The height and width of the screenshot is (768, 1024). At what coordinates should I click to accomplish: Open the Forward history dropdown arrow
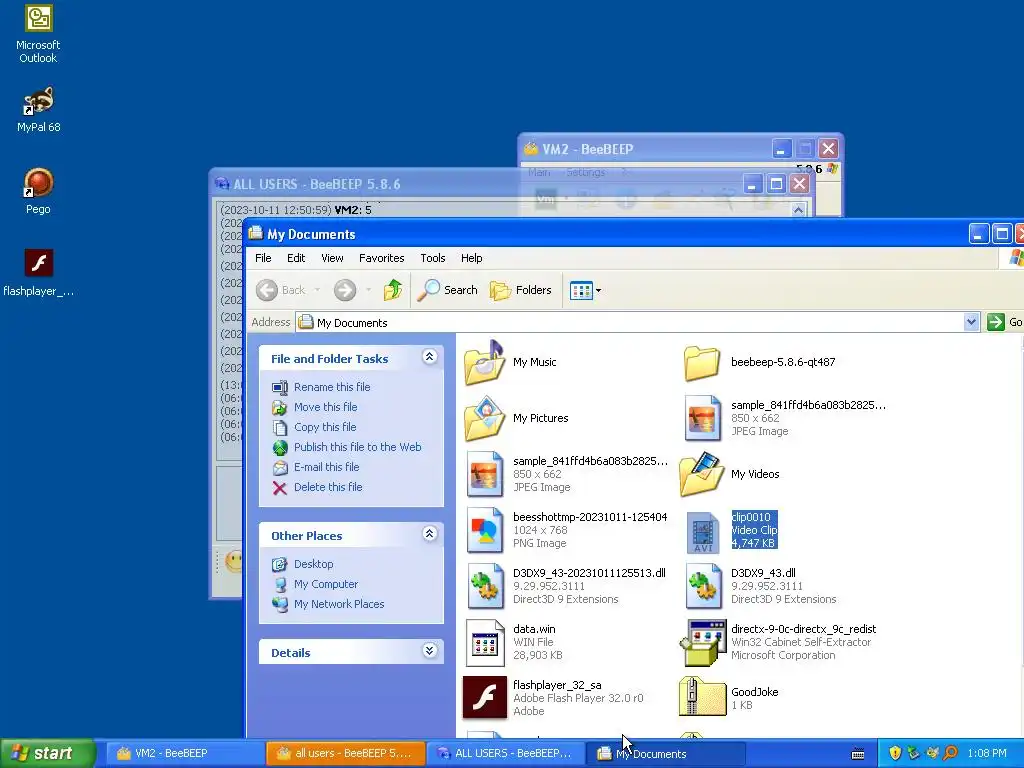(x=368, y=290)
